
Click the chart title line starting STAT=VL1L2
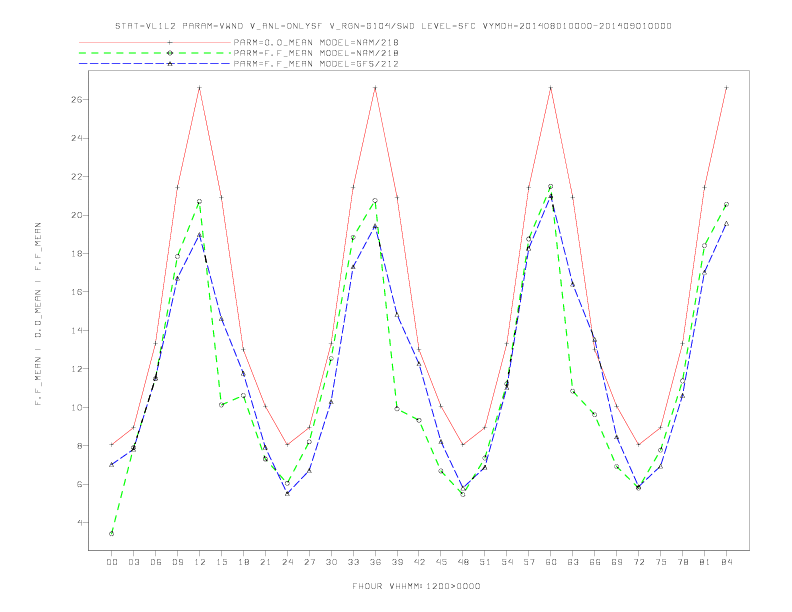tap(393, 26)
